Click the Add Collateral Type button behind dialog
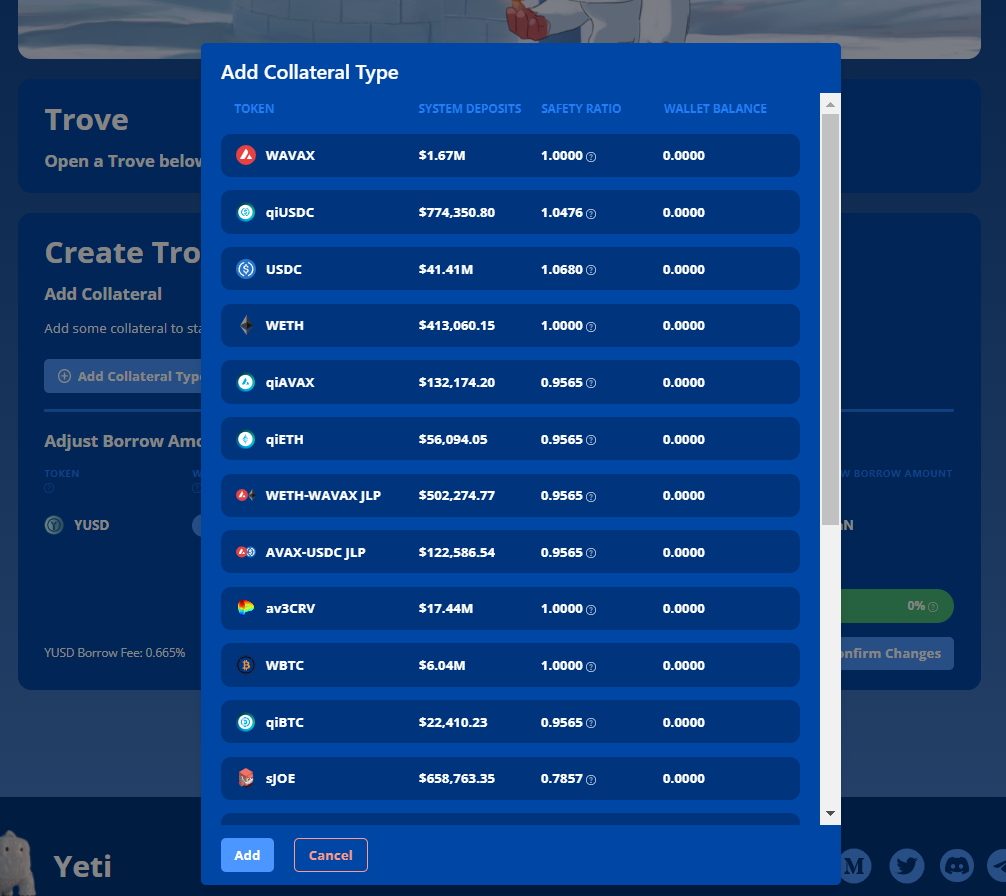This screenshot has height=896, width=1006. point(123,376)
